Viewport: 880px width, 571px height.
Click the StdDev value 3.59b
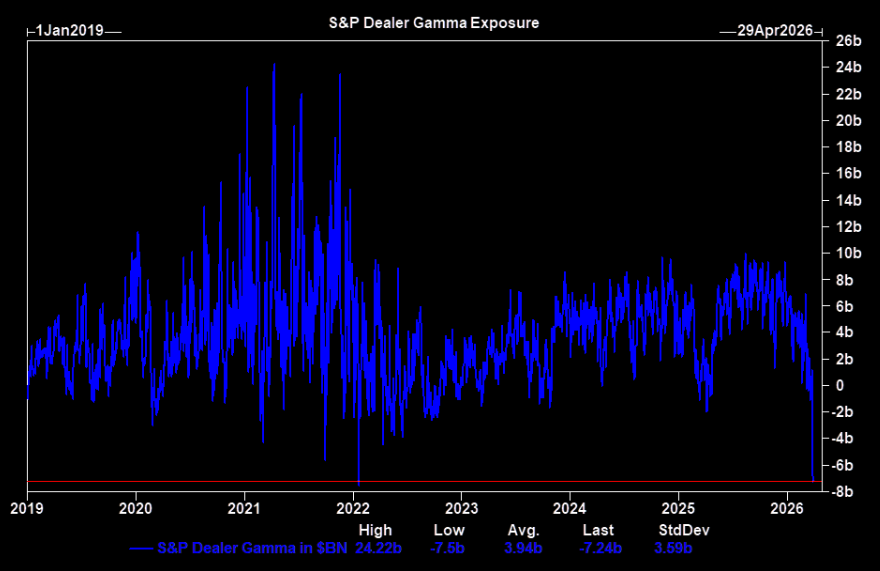pos(673,548)
